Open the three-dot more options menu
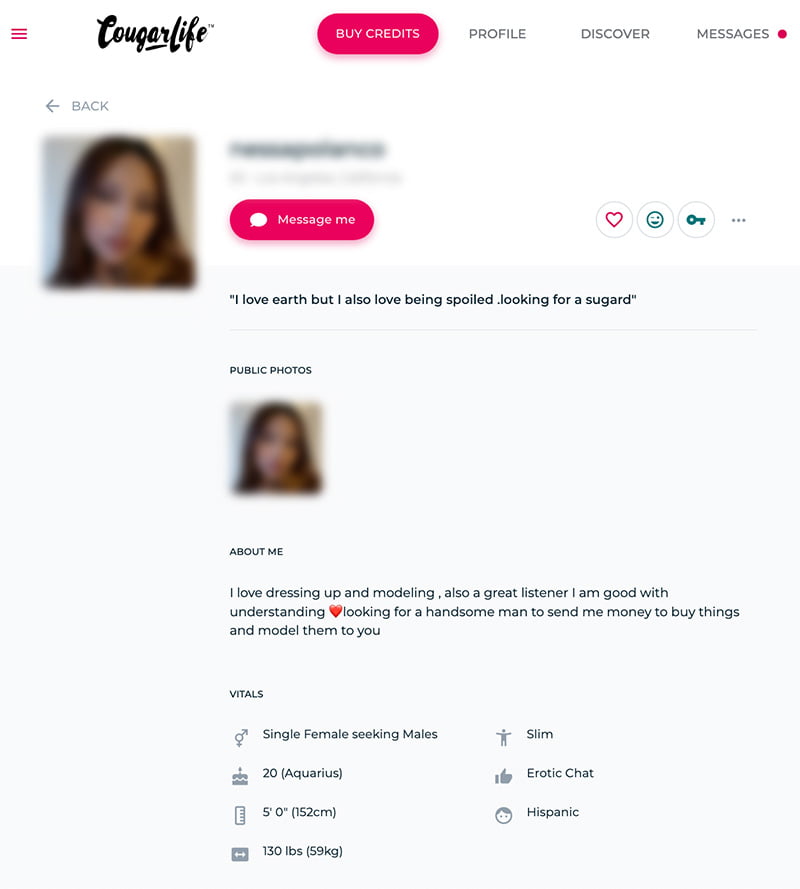This screenshot has height=889, width=800. pos(738,220)
